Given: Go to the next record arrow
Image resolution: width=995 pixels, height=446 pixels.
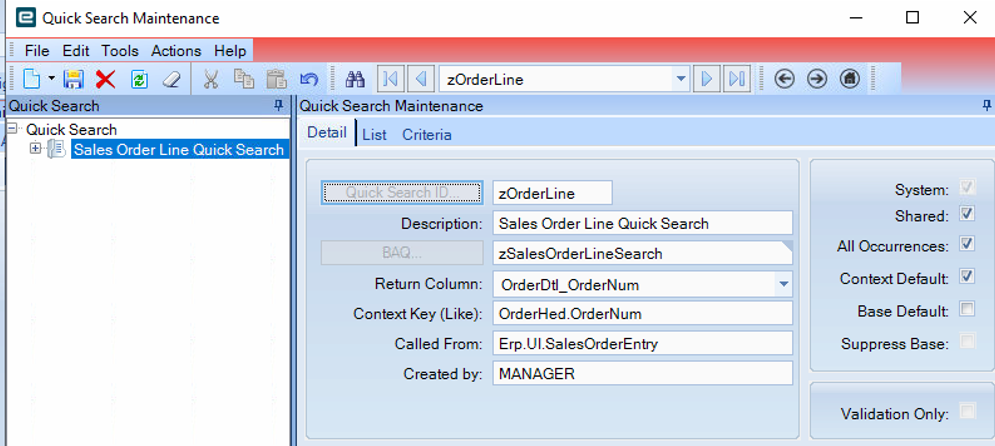Looking at the screenshot, I should point(706,79).
